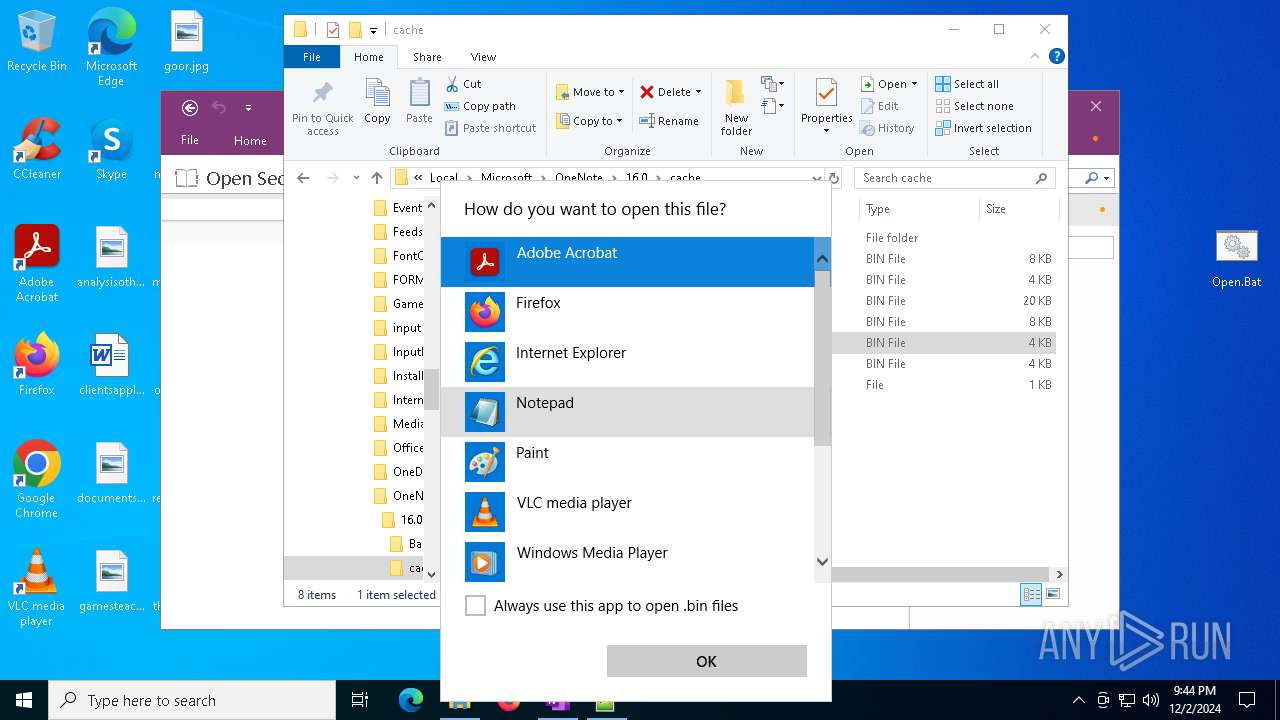Expand the Open dropdown in the ribbon
This screenshot has width=1280, height=720.
914,84
